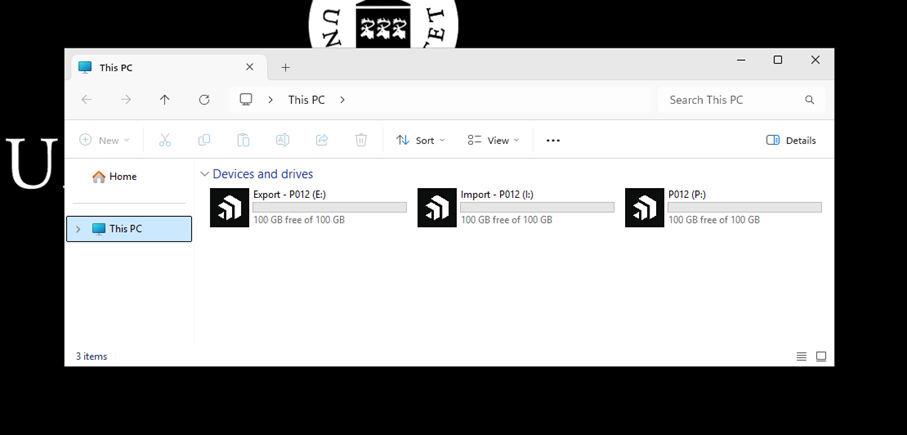Screen dimensions: 907x435
Task: Click the Delete trash can icon
Action: tap(361, 140)
